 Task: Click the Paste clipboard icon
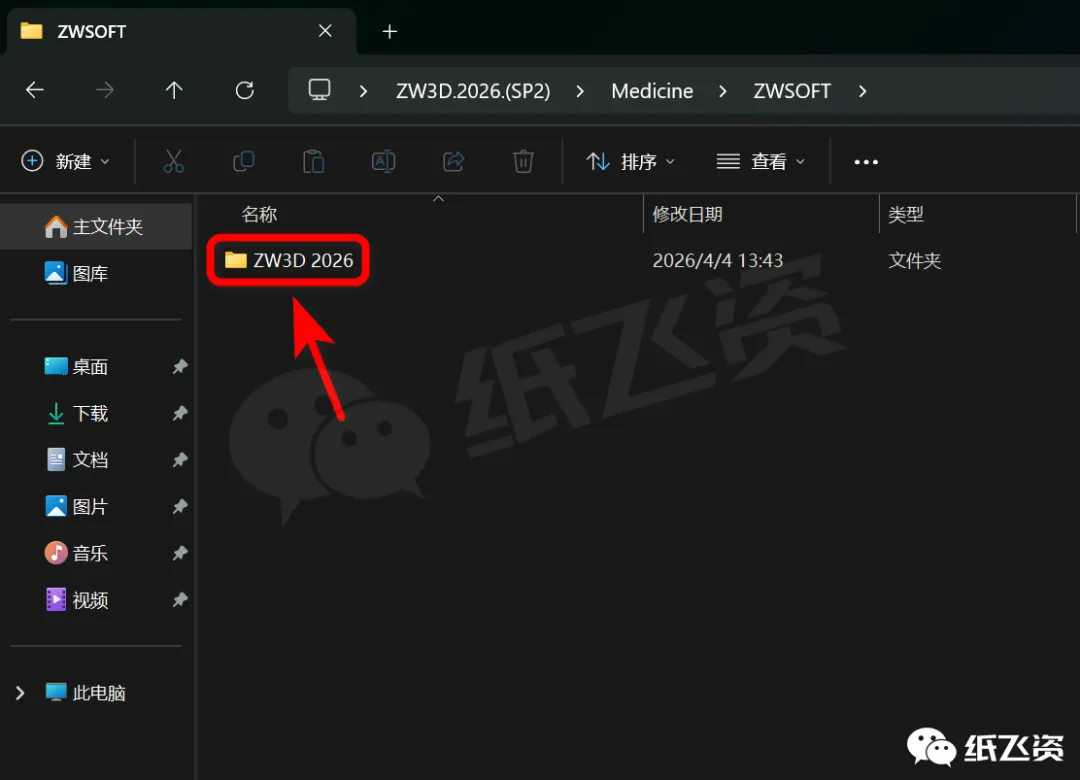tap(313, 162)
